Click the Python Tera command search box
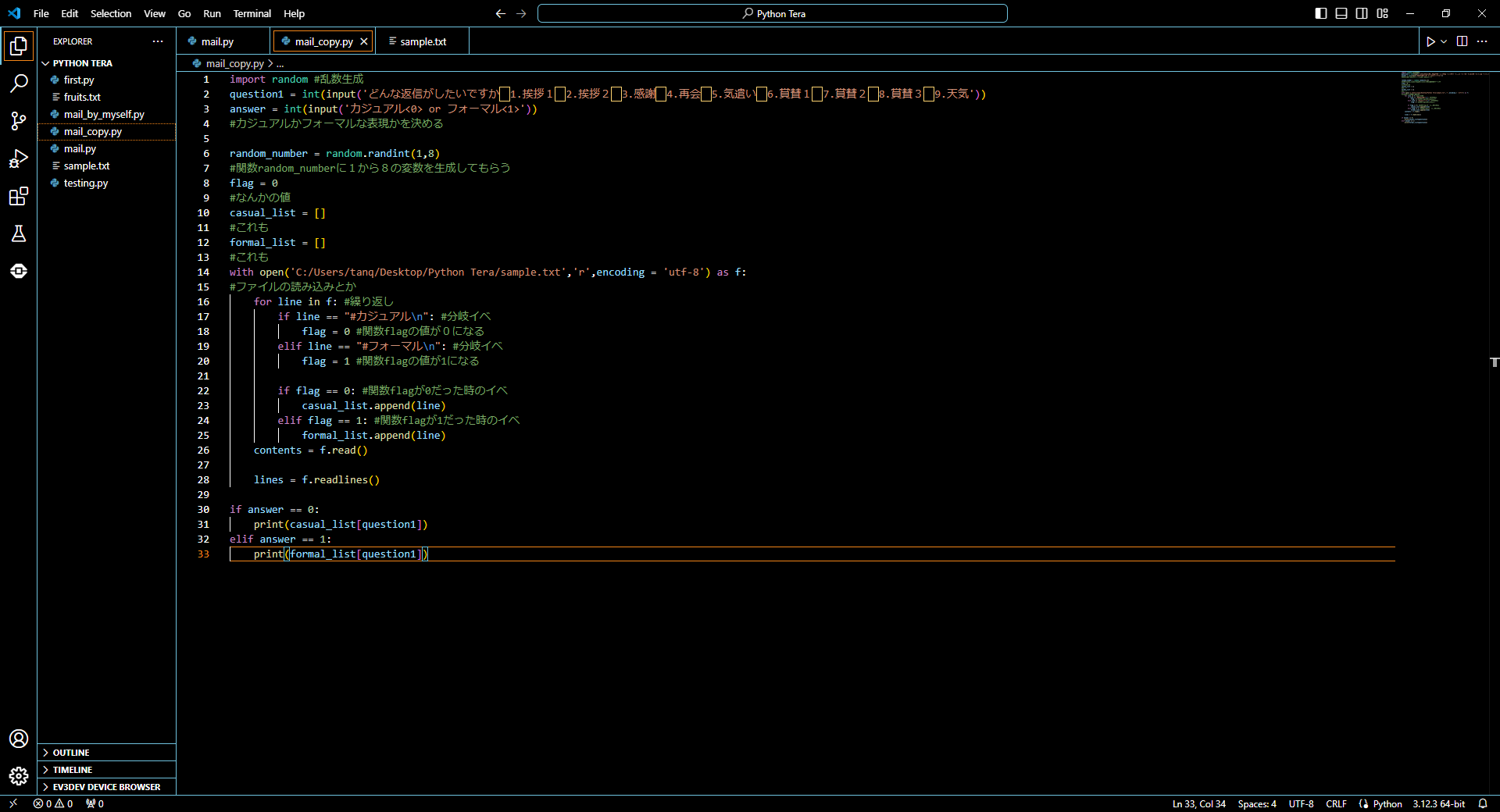 point(772,13)
